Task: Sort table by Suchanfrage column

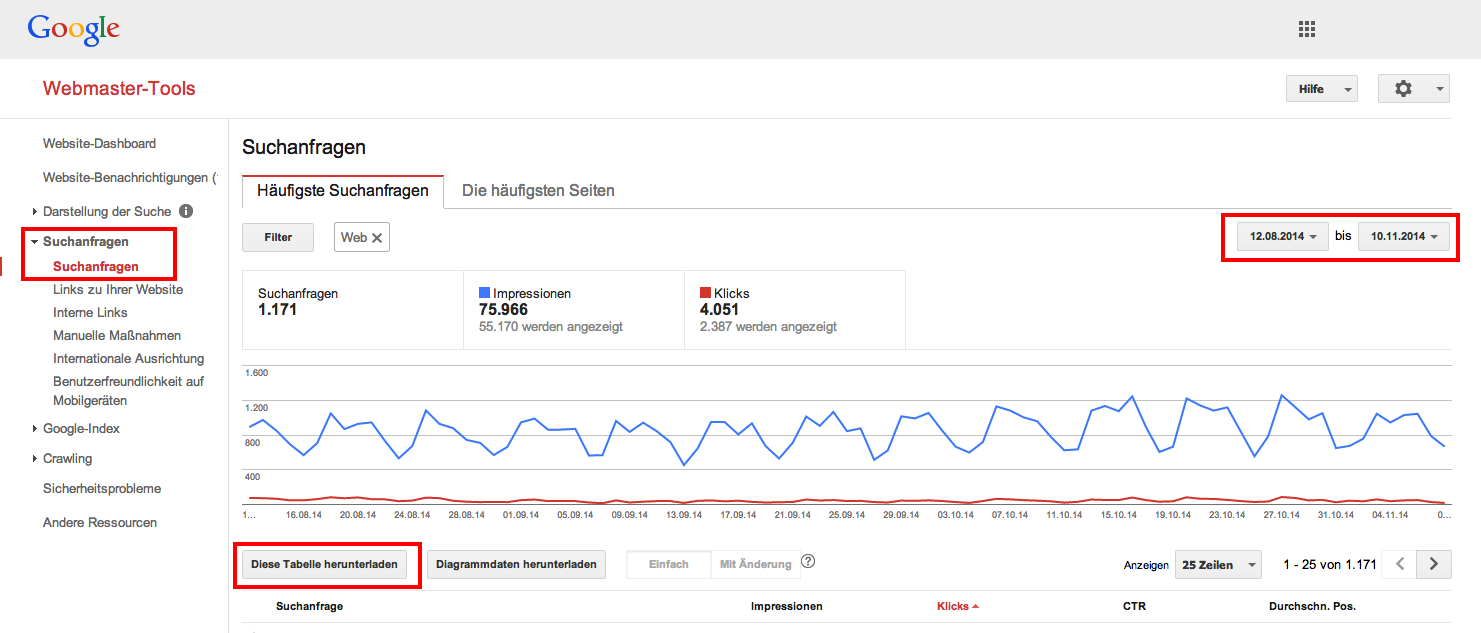Action: 309,607
